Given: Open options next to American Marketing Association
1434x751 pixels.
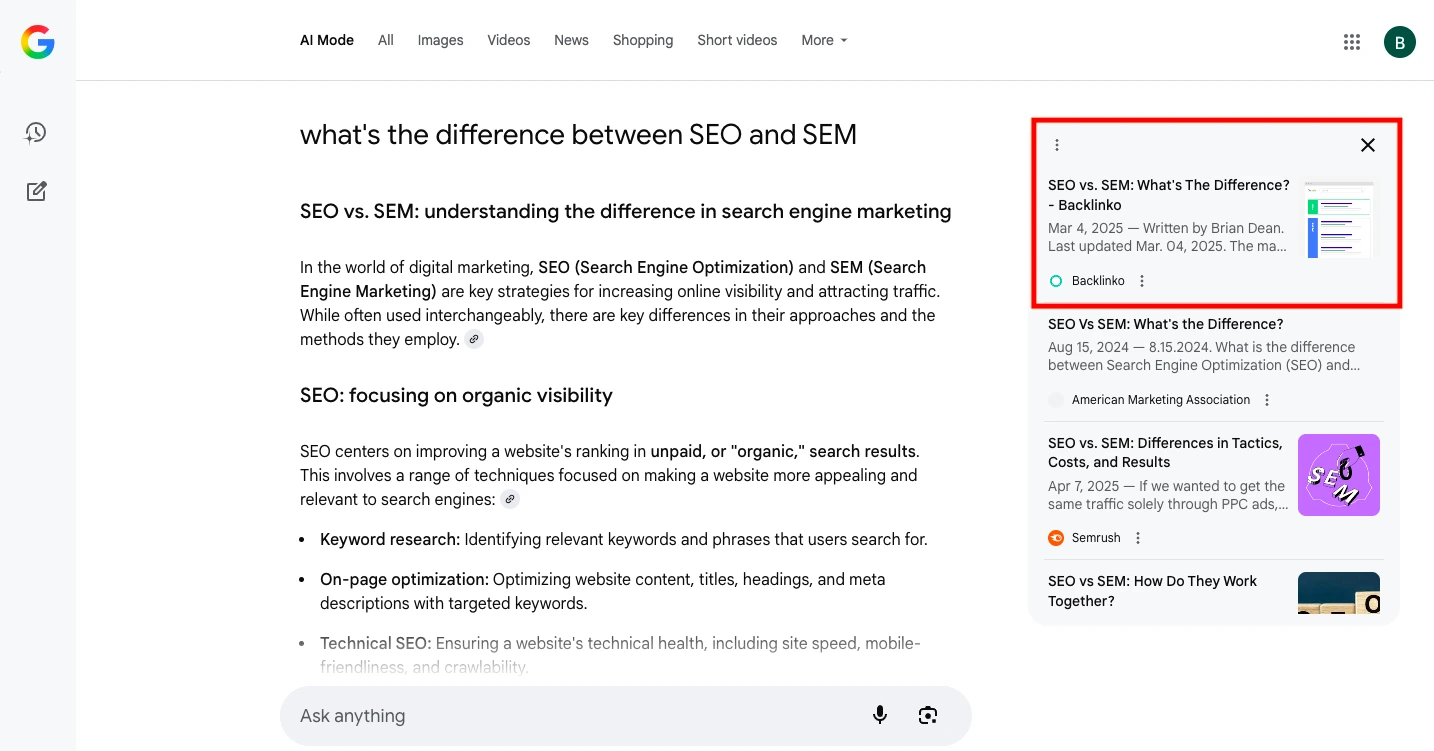Looking at the screenshot, I should [1267, 400].
